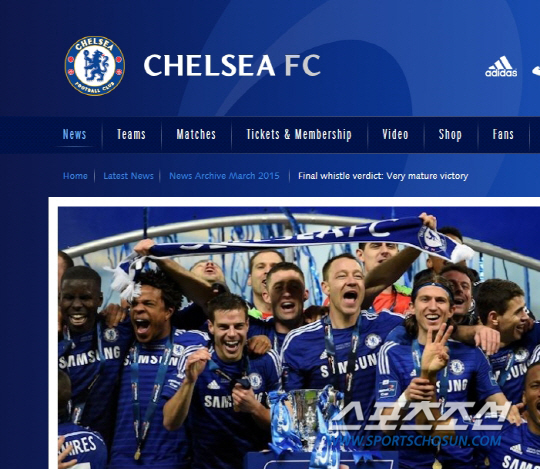Viewport: 540px width, 469px height.
Task: Click the Home breadcrumb link
Action: [75, 176]
